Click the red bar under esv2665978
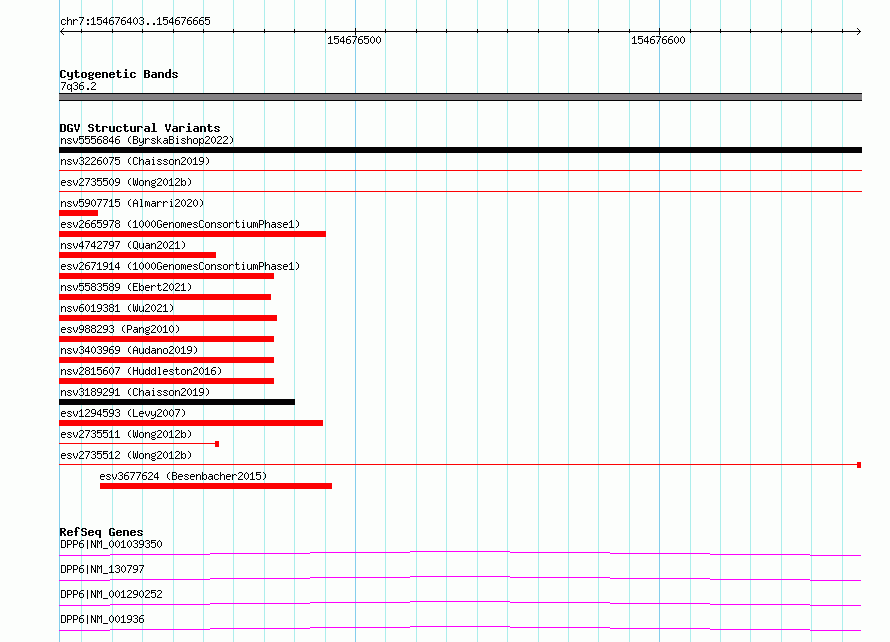The image size is (890, 642). (192, 234)
